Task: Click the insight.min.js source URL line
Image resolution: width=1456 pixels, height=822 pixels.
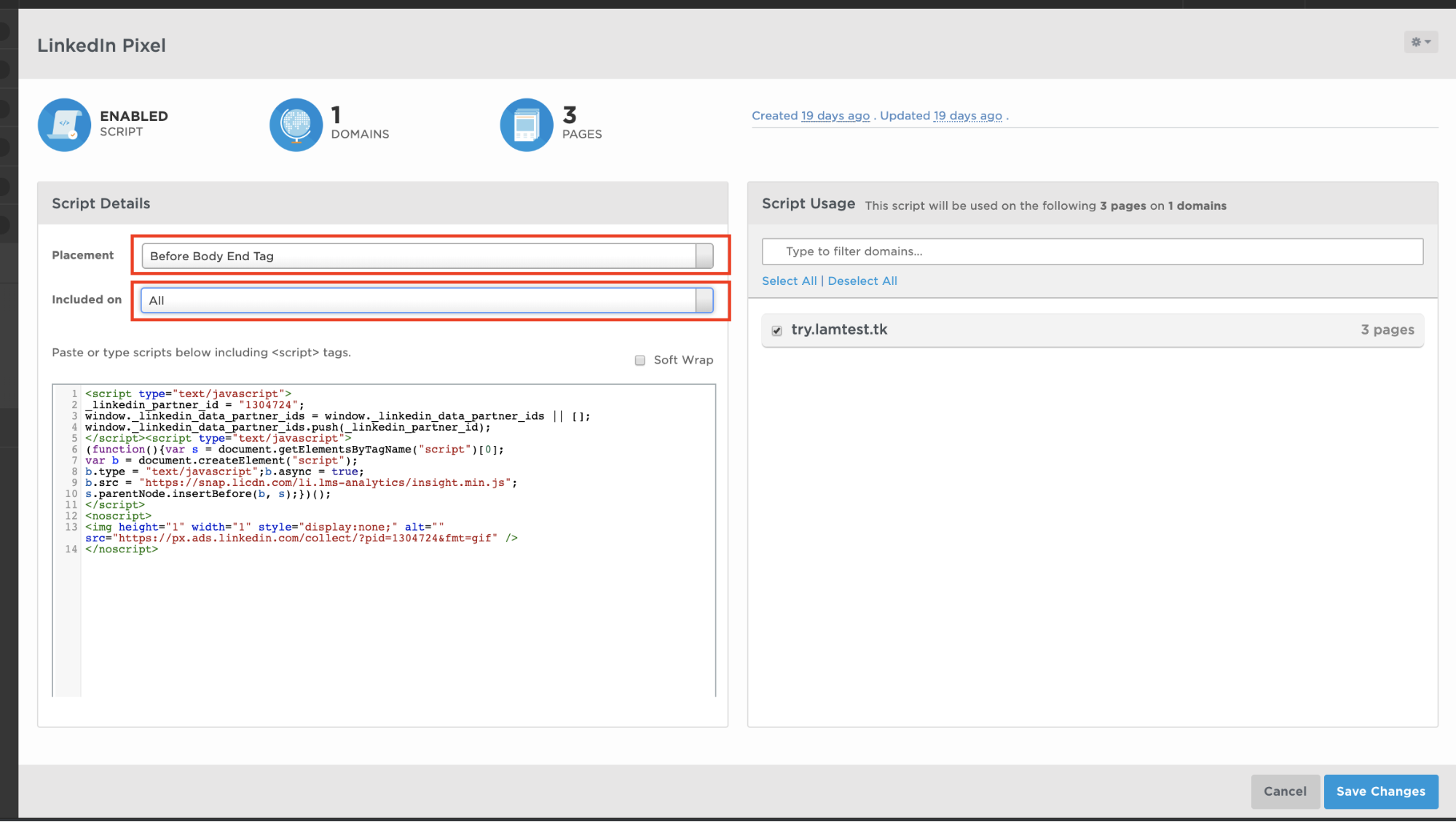Action: tap(301, 483)
